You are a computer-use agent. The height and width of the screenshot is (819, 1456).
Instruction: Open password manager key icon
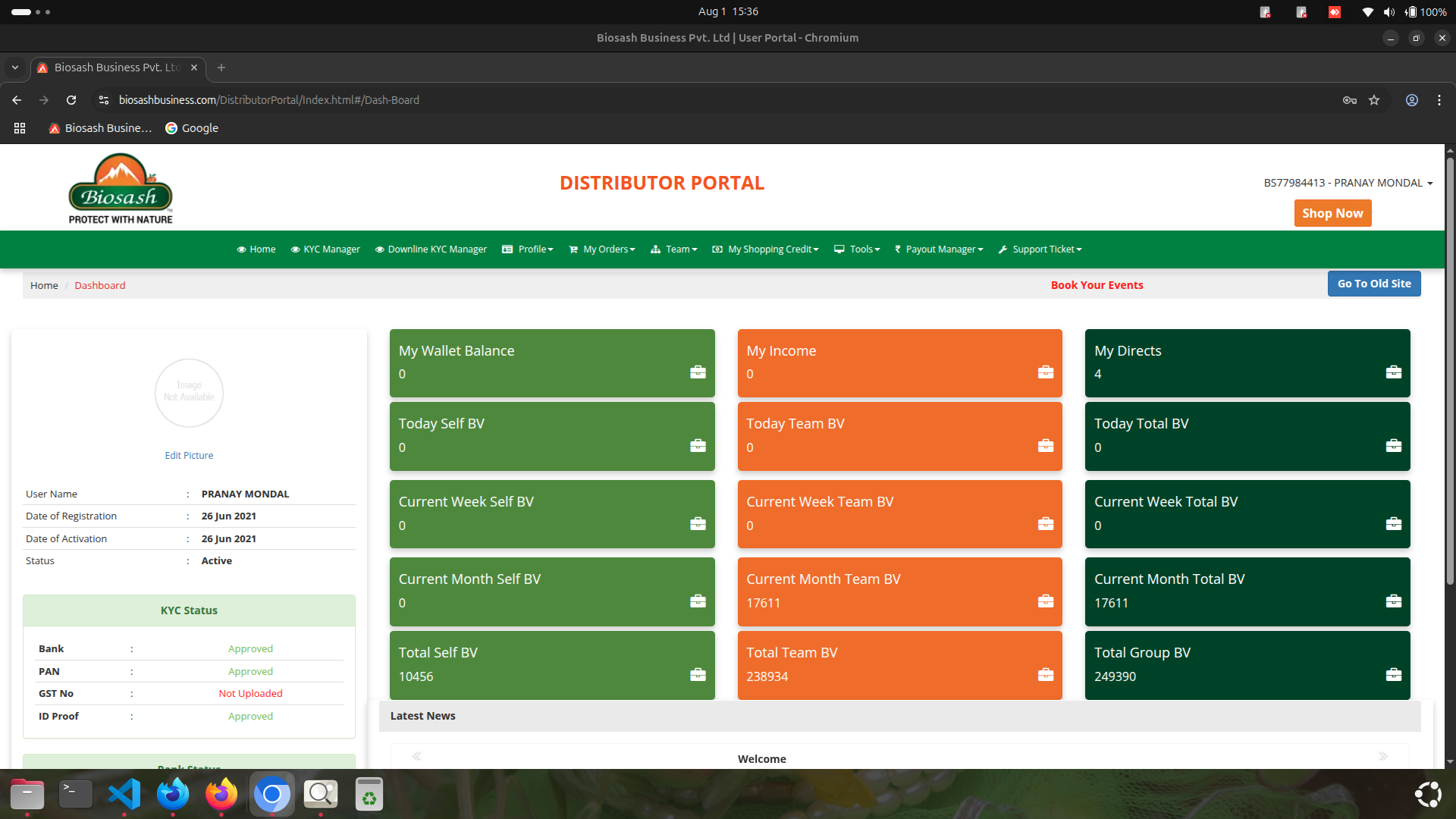click(x=1350, y=100)
